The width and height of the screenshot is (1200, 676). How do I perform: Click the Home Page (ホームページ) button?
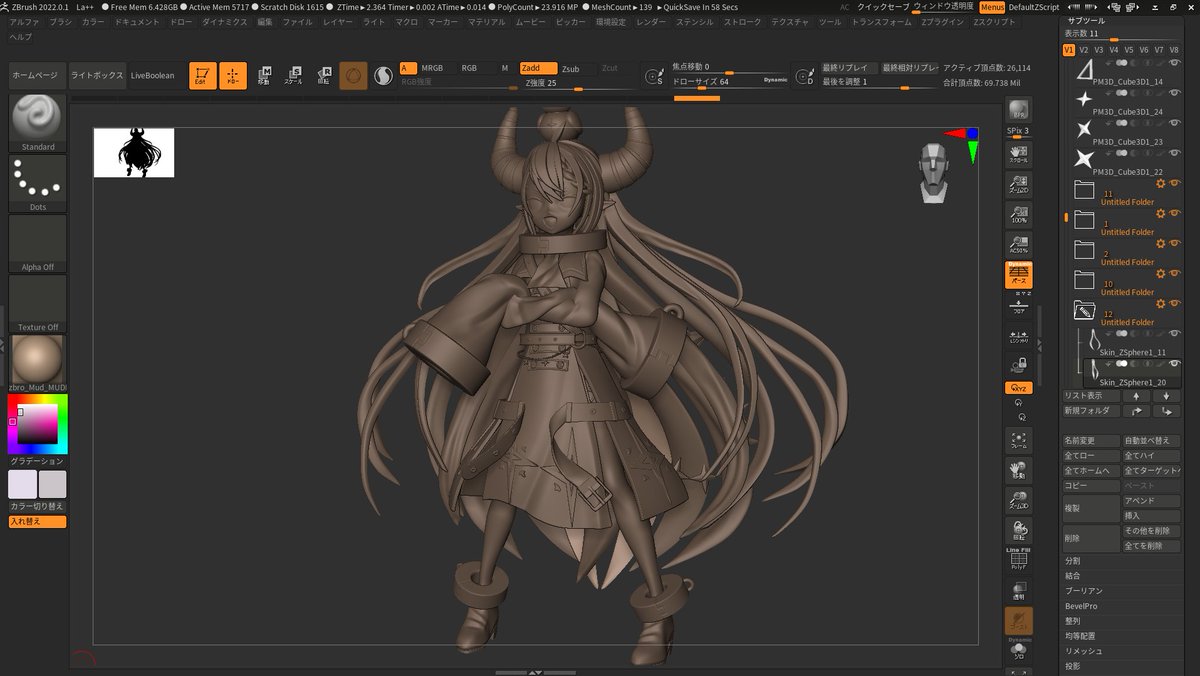tap(38, 76)
